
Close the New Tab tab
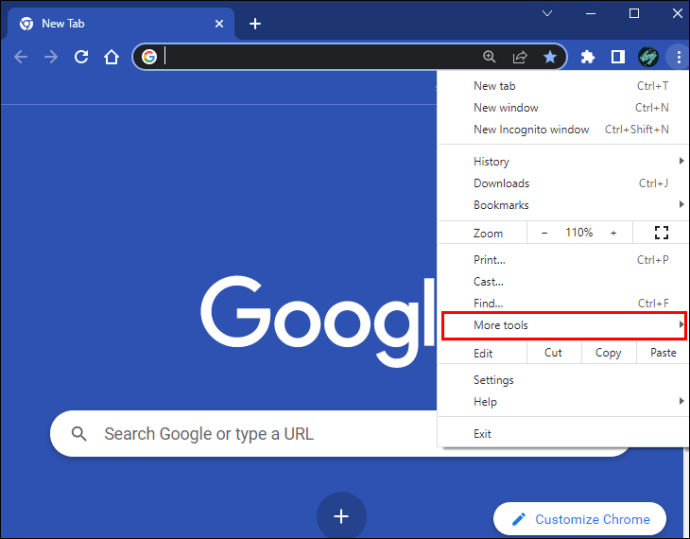pyautogui.click(x=219, y=24)
